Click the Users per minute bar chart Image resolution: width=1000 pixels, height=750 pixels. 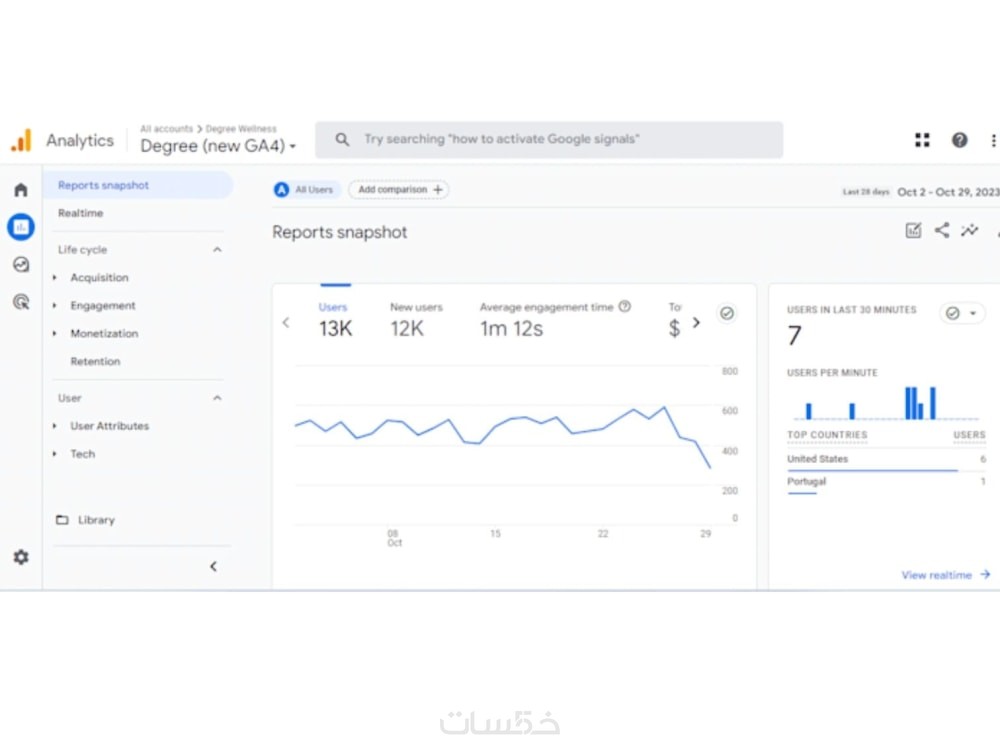point(886,402)
